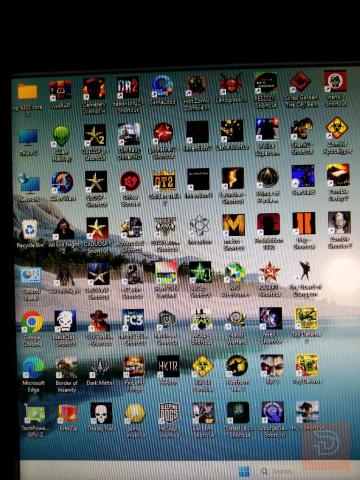Screen dimensions: 360x480
Task: Launch the Scourge blue circular shortcut
Action: [273, 412]
